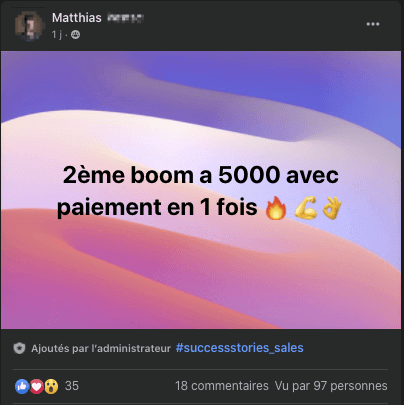Click "Vu par 97 personnes"
Image resolution: width=404 pixels, height=405 pixels.
(x=331, y=386)
